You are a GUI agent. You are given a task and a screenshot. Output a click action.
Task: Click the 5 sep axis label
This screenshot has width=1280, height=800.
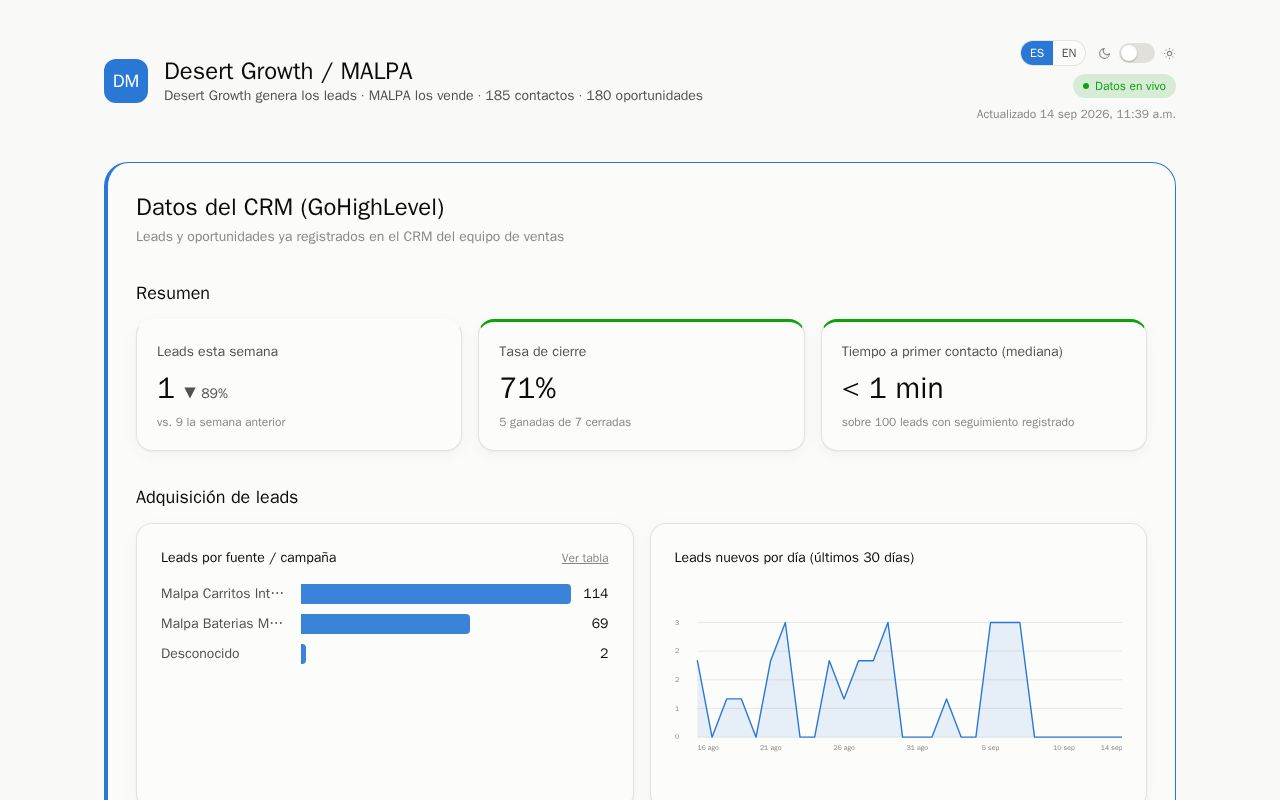990,748
